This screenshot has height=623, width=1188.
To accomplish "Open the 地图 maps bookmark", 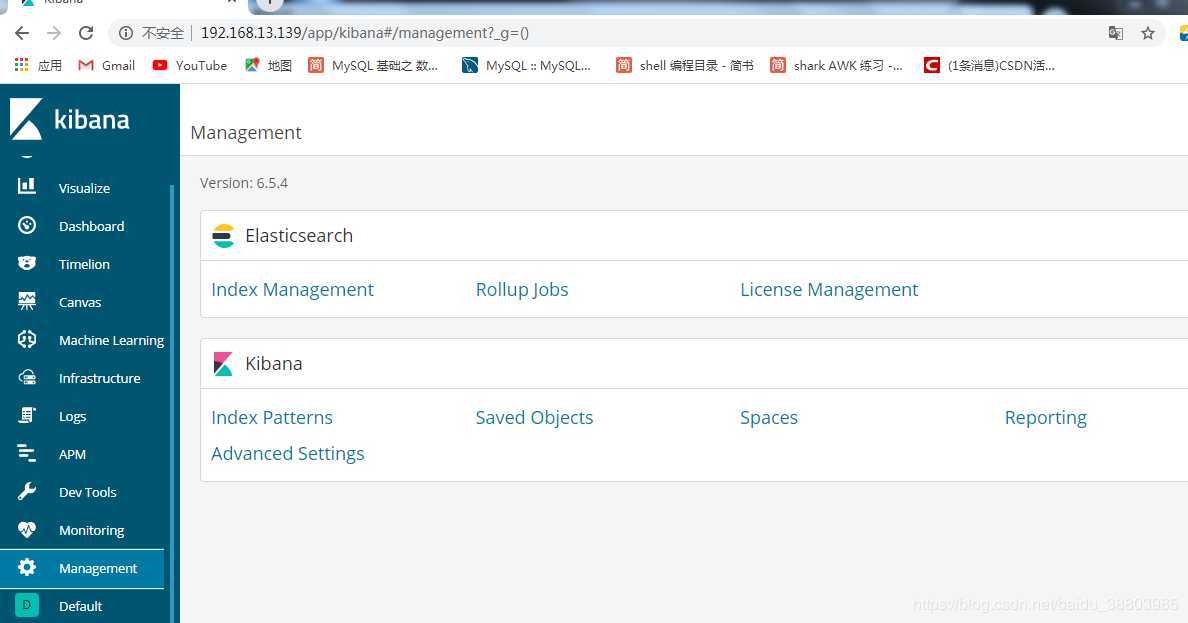I will [x=268, y=65].
